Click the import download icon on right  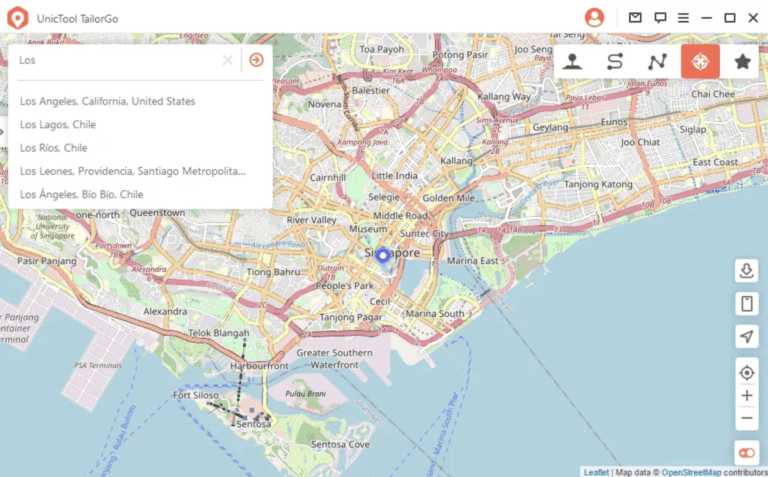[746, 271]
